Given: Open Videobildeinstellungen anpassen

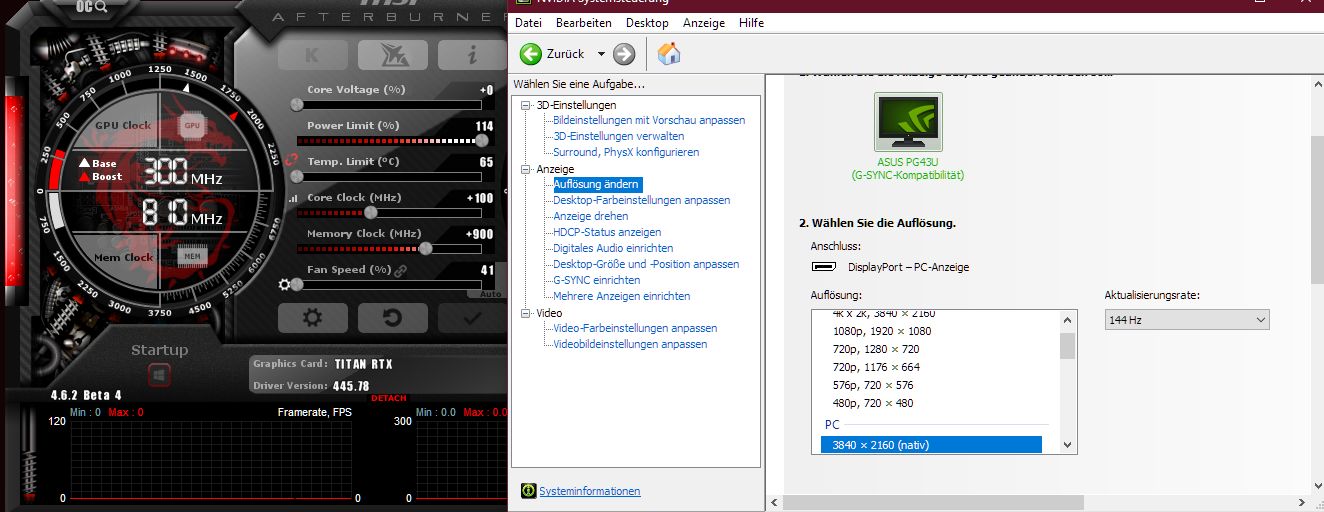Looking at the screenshot, I should coord(630,344).
